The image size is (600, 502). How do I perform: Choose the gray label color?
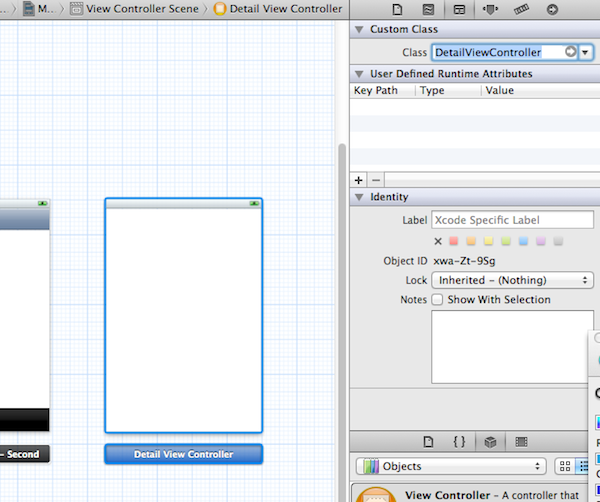click(x=558, y=241)
